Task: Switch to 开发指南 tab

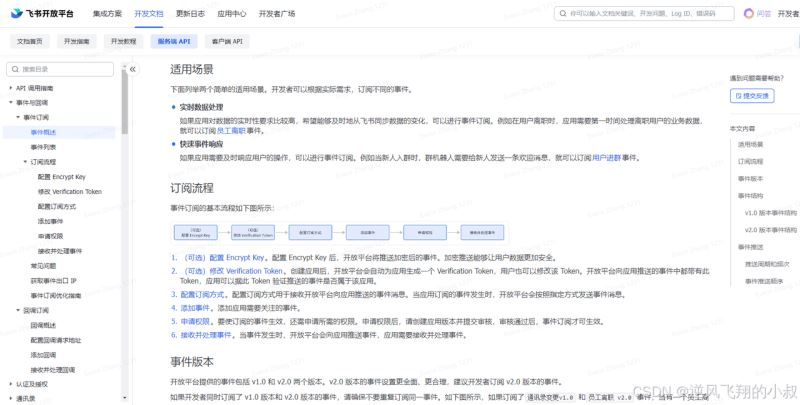Action: (77, 41)
